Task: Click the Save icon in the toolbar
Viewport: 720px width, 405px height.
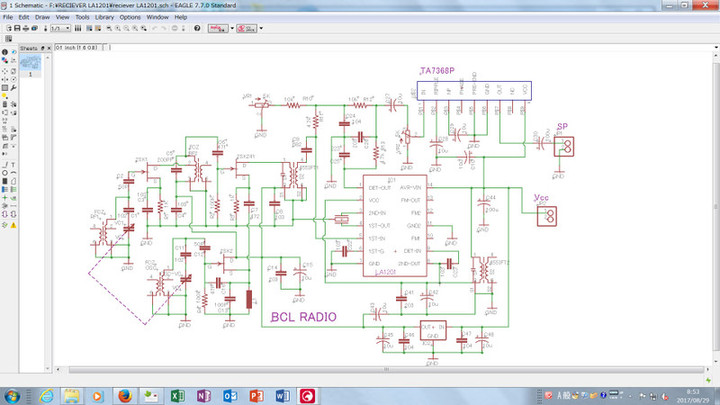Action: (16, 29)
